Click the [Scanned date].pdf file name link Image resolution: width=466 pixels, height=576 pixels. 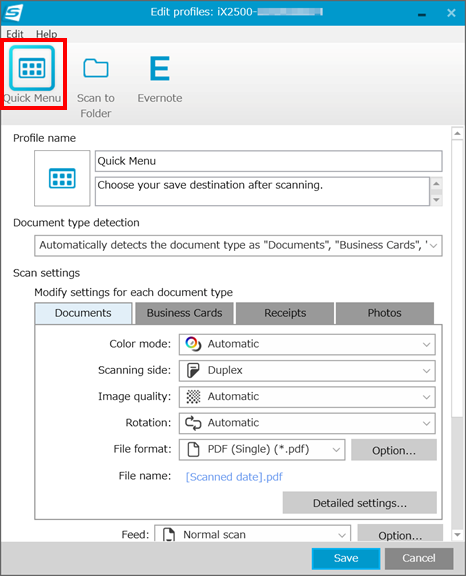234,477
